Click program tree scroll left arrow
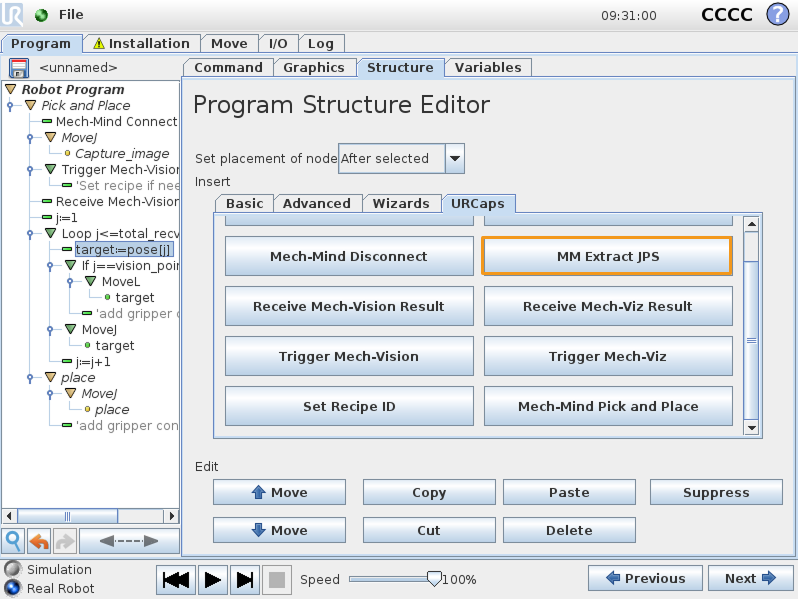The height and width of the screenshot is (599, 798). click(9, 516)
